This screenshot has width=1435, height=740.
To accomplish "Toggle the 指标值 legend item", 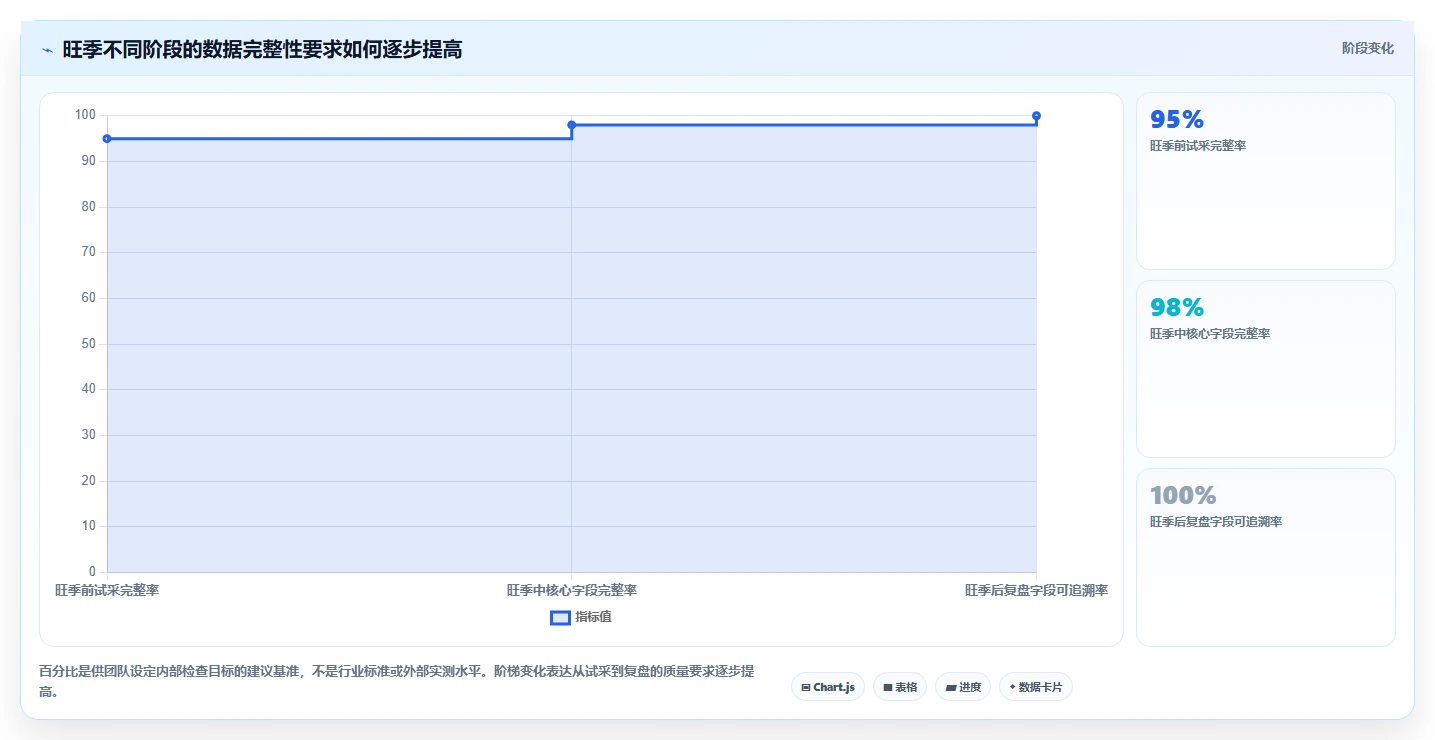I will pos(581,617).
